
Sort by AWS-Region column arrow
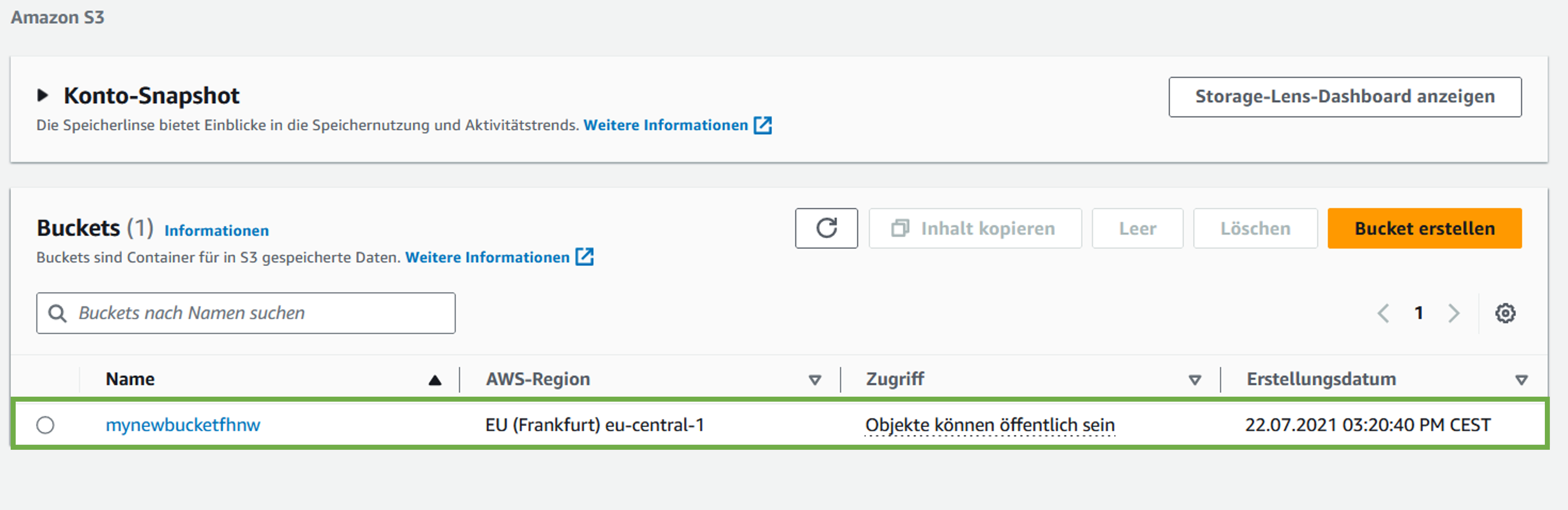coord(814,380)
